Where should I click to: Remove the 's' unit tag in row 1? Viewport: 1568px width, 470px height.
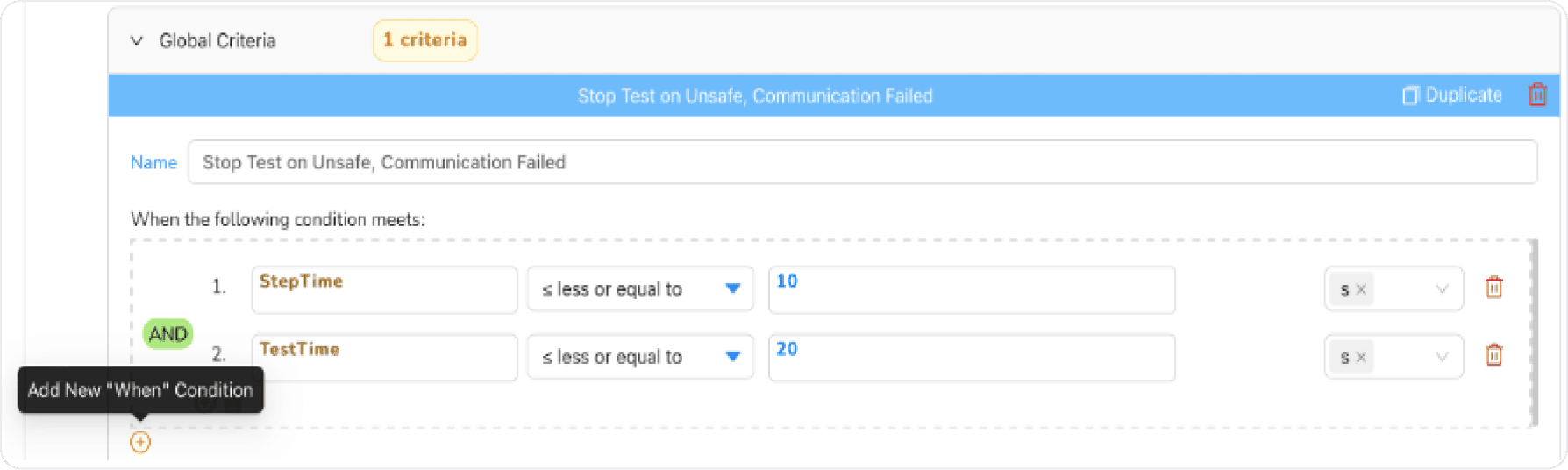point(1361,289)
